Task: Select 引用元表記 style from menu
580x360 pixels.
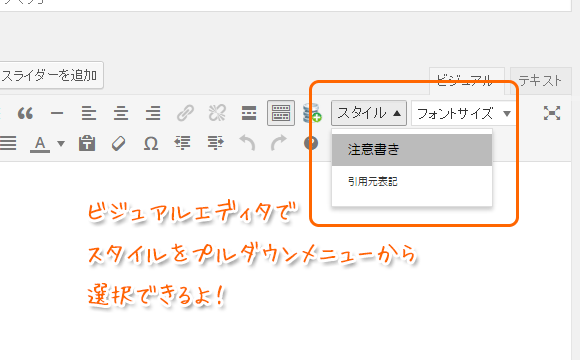Action: pyautogui.click(x=412, y=182)
